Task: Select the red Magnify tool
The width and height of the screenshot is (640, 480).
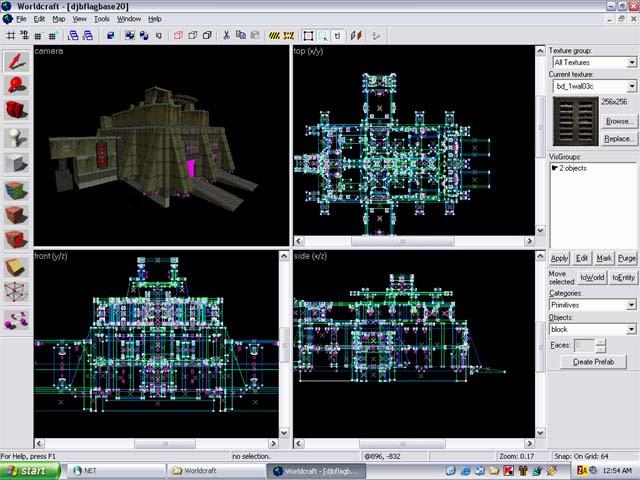Action: tap(16, 86)
